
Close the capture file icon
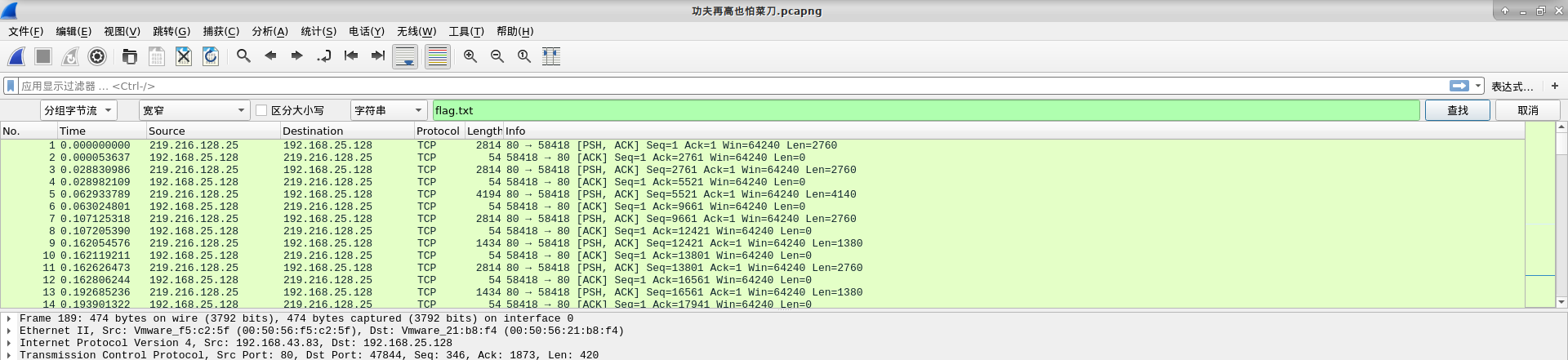(184, 56)
